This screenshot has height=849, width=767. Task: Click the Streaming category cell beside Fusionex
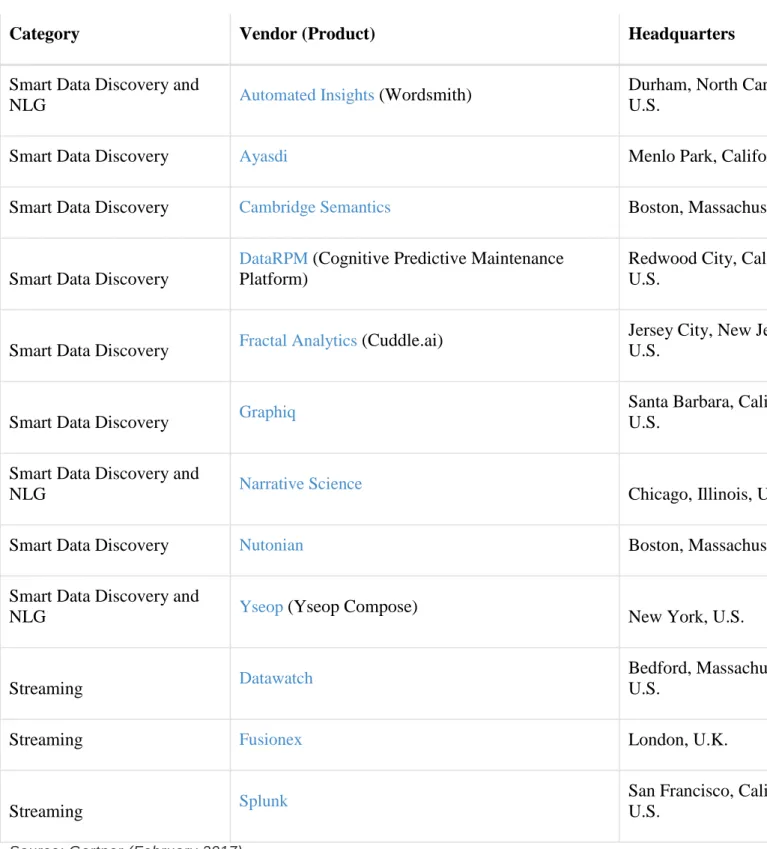tap(46, 740)
